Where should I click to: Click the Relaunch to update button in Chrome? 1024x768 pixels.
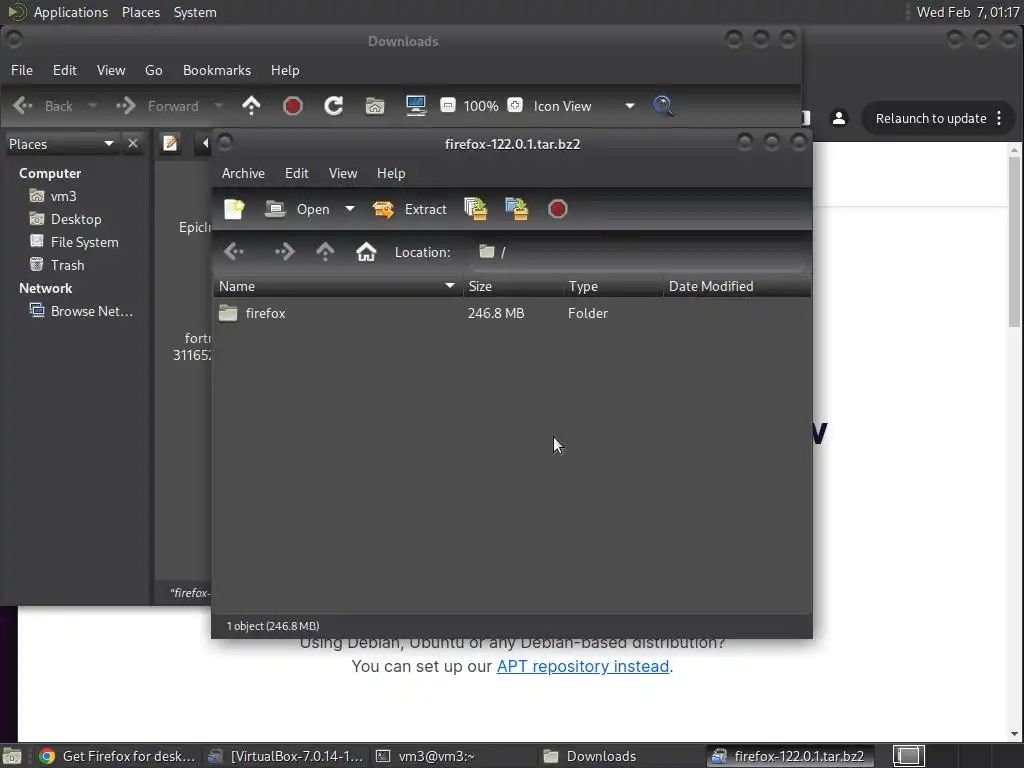point(931,118)
